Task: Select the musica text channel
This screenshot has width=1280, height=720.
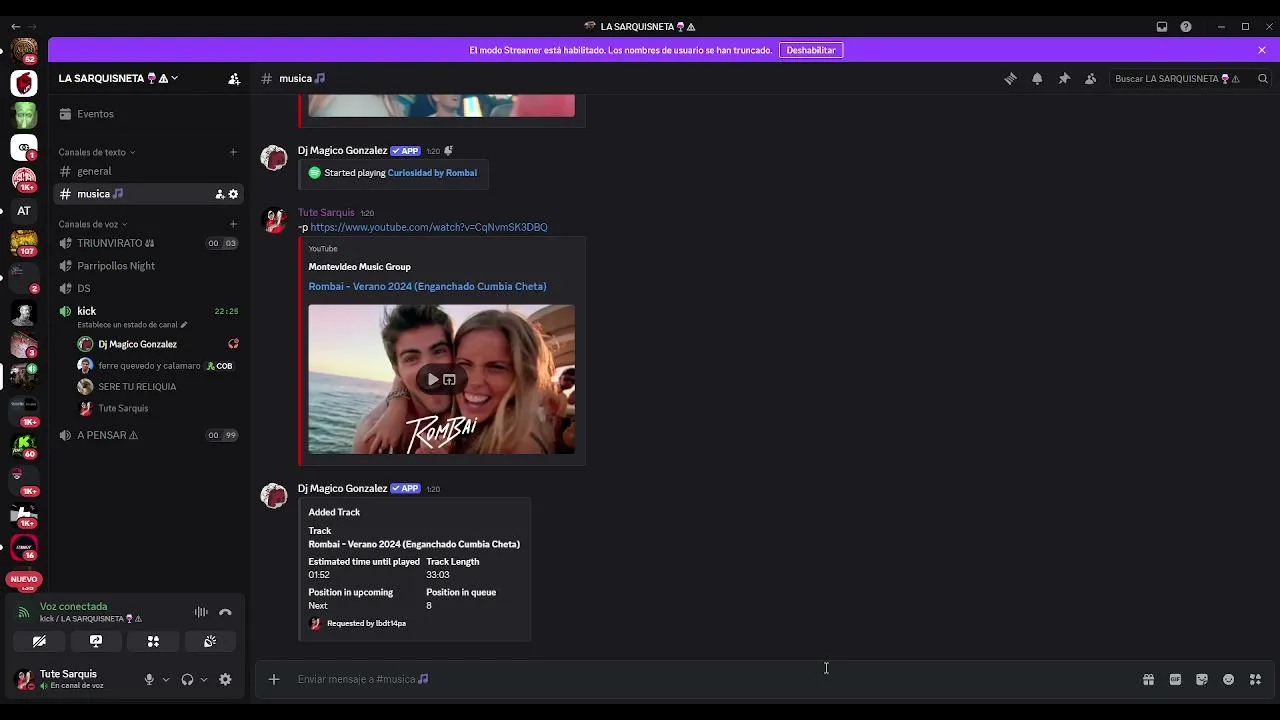Action: (148, 194)
